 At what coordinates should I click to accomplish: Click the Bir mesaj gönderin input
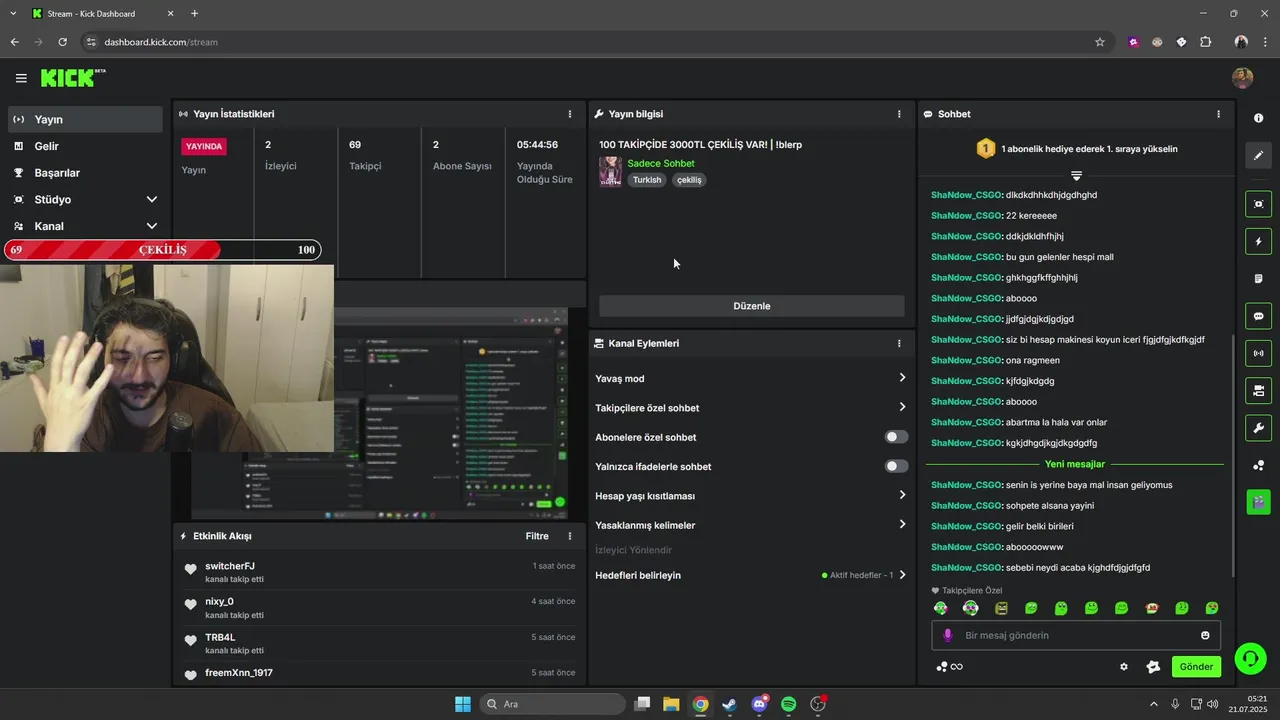click(x=1078, y=635)
